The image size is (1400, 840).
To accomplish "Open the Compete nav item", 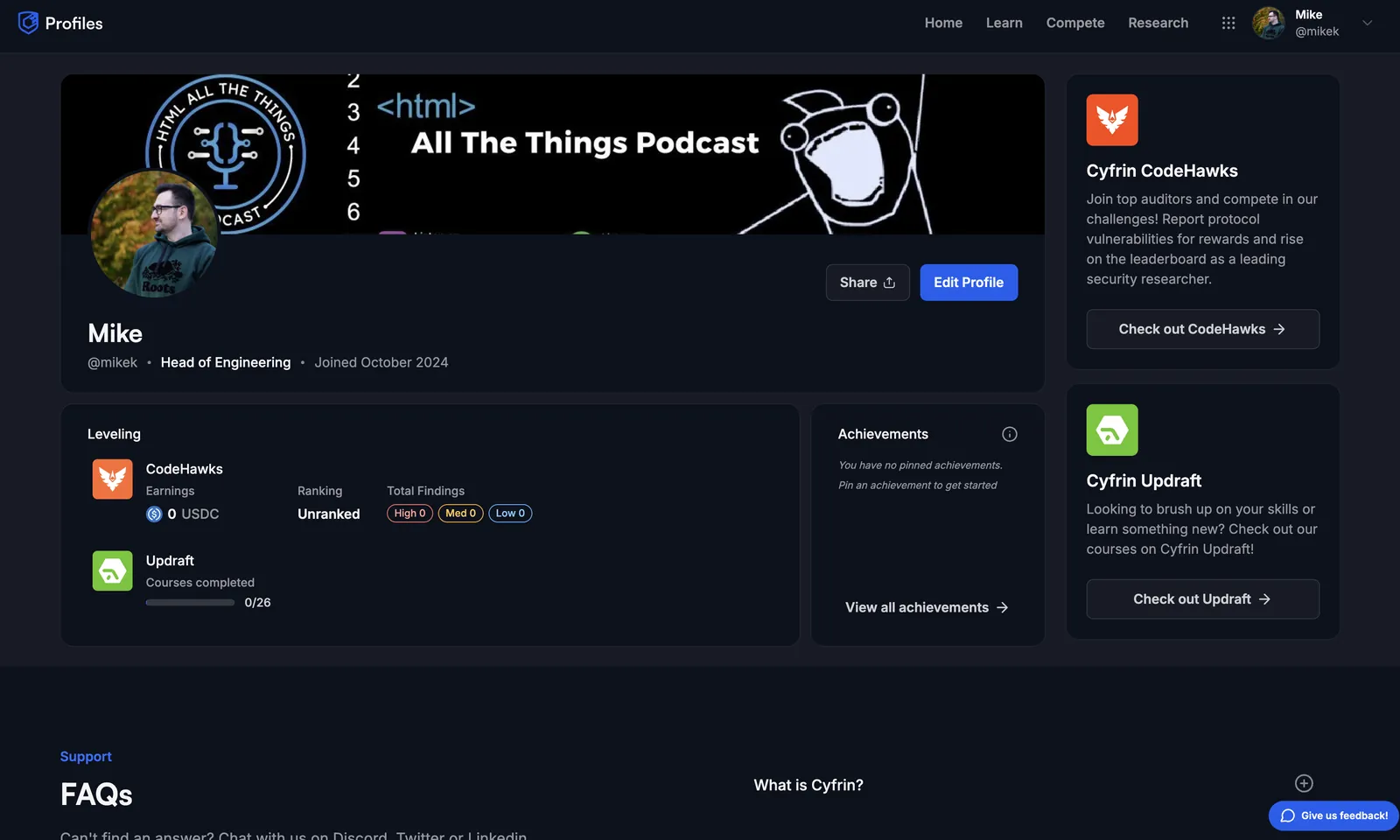I will (1075, 23).
